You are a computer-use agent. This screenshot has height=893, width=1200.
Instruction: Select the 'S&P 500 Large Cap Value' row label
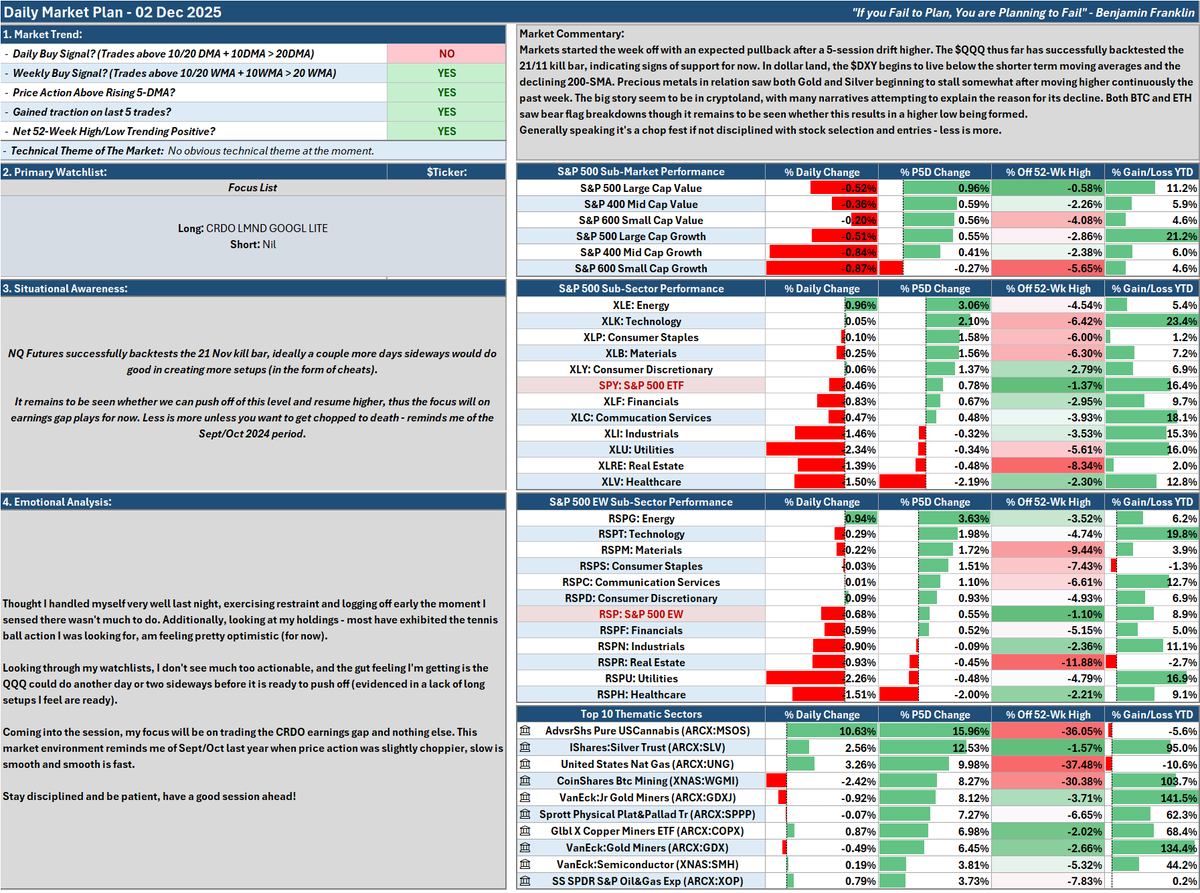[641, 188]
